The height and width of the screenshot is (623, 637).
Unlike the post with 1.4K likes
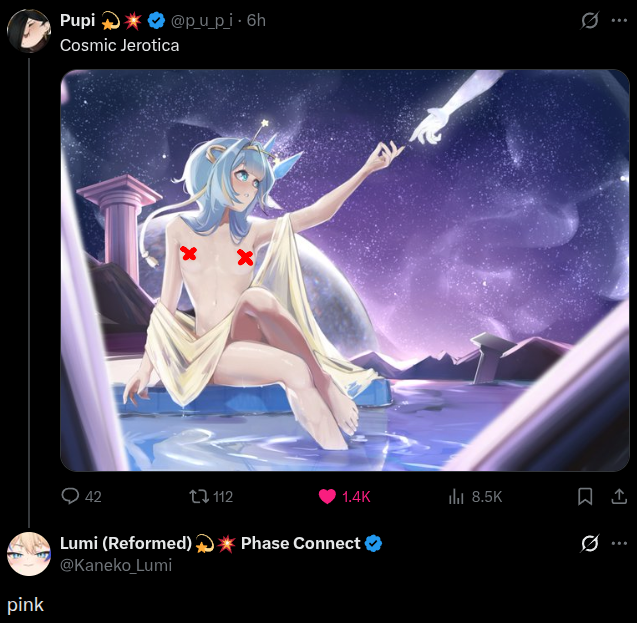[x=327, y=496]
